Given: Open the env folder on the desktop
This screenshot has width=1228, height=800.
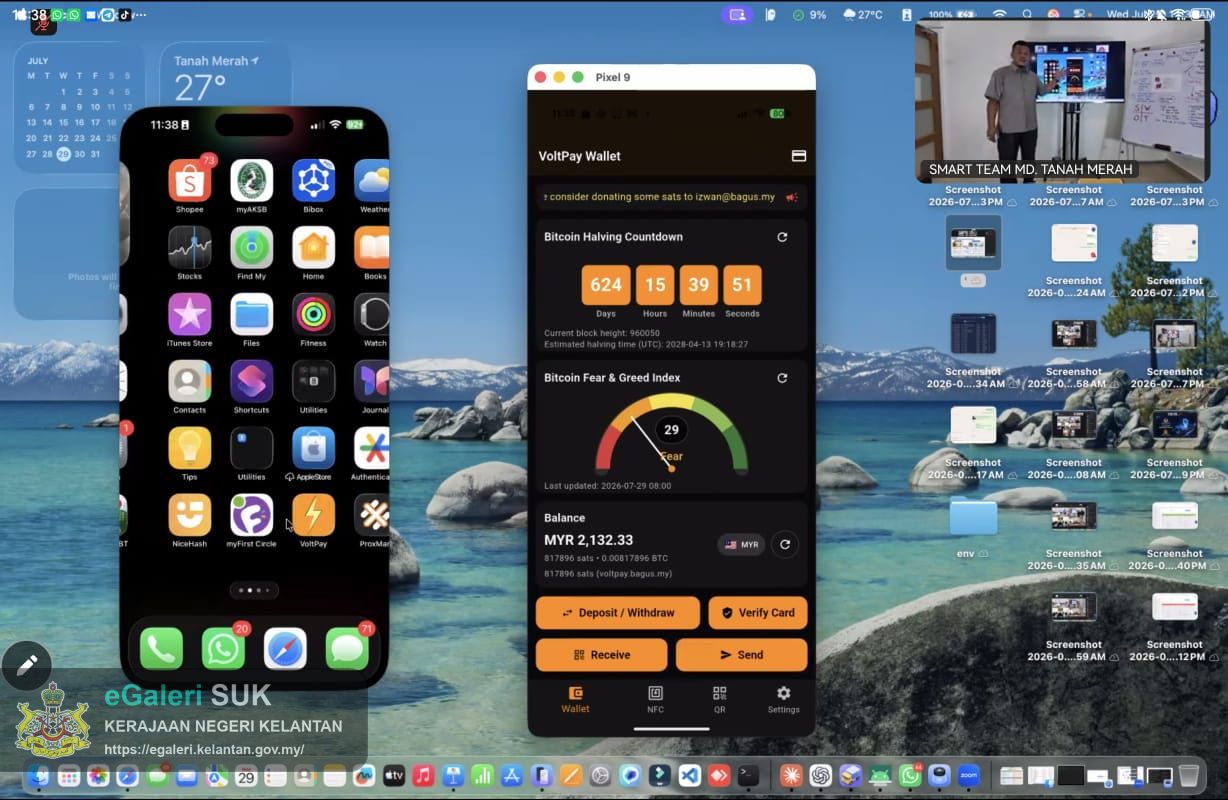Looking at the screenshot, I should point(973,517).
